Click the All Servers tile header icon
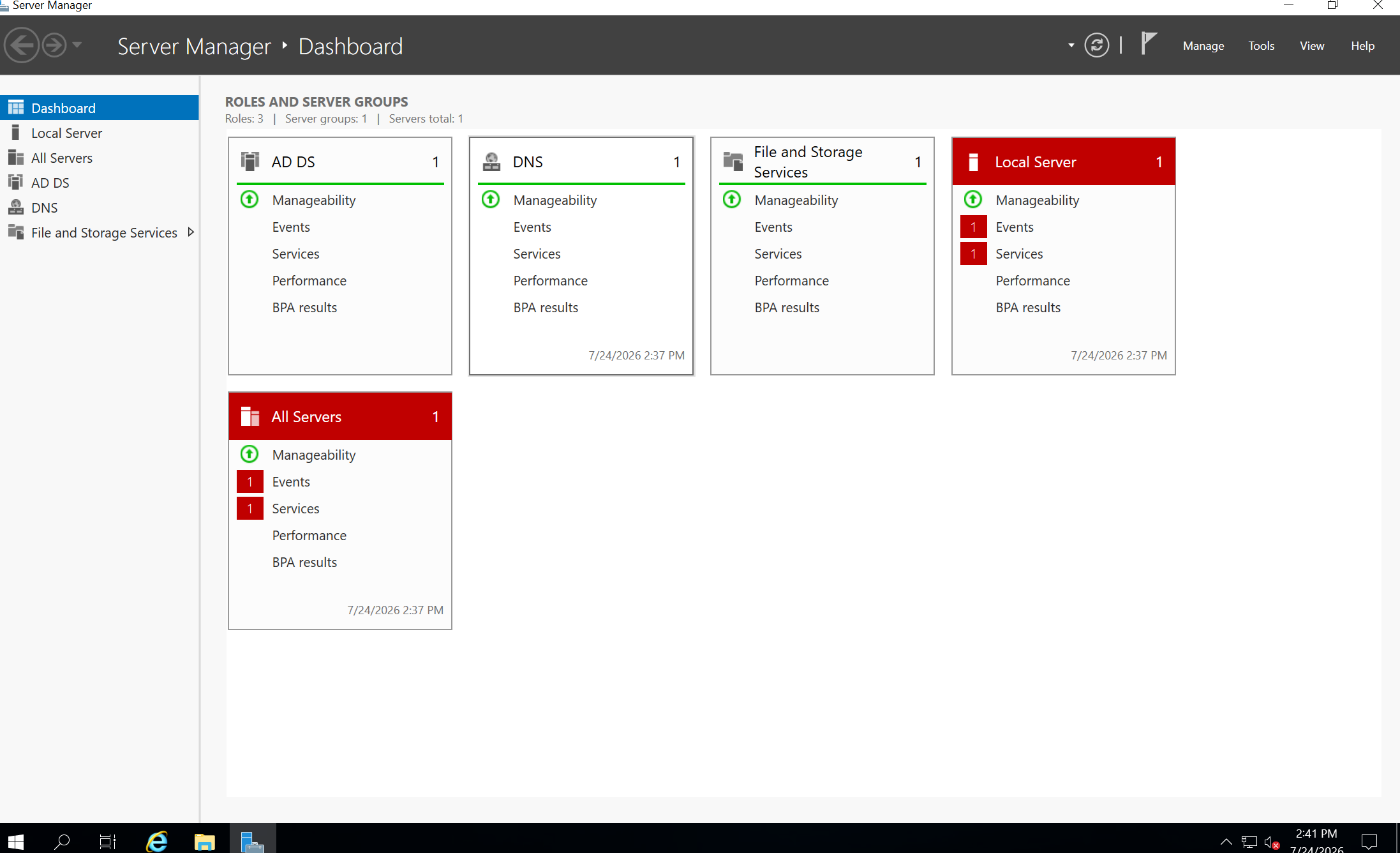Screen dimensions: 1400x853 pyautogui.click(x=250, y=416)
